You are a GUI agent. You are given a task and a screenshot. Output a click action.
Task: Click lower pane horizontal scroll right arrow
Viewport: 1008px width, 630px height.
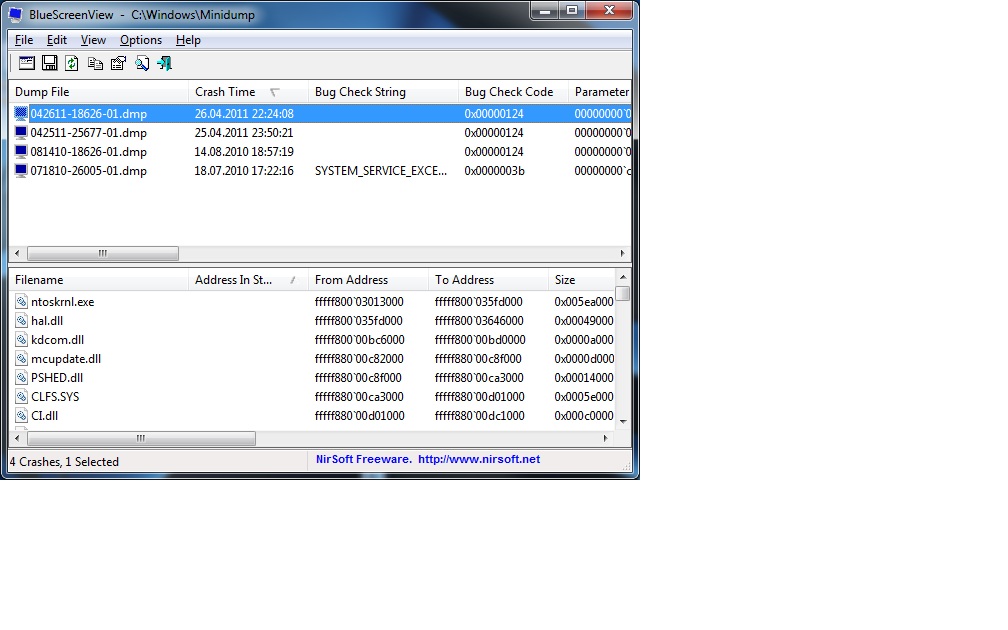(x=605, y=438)
